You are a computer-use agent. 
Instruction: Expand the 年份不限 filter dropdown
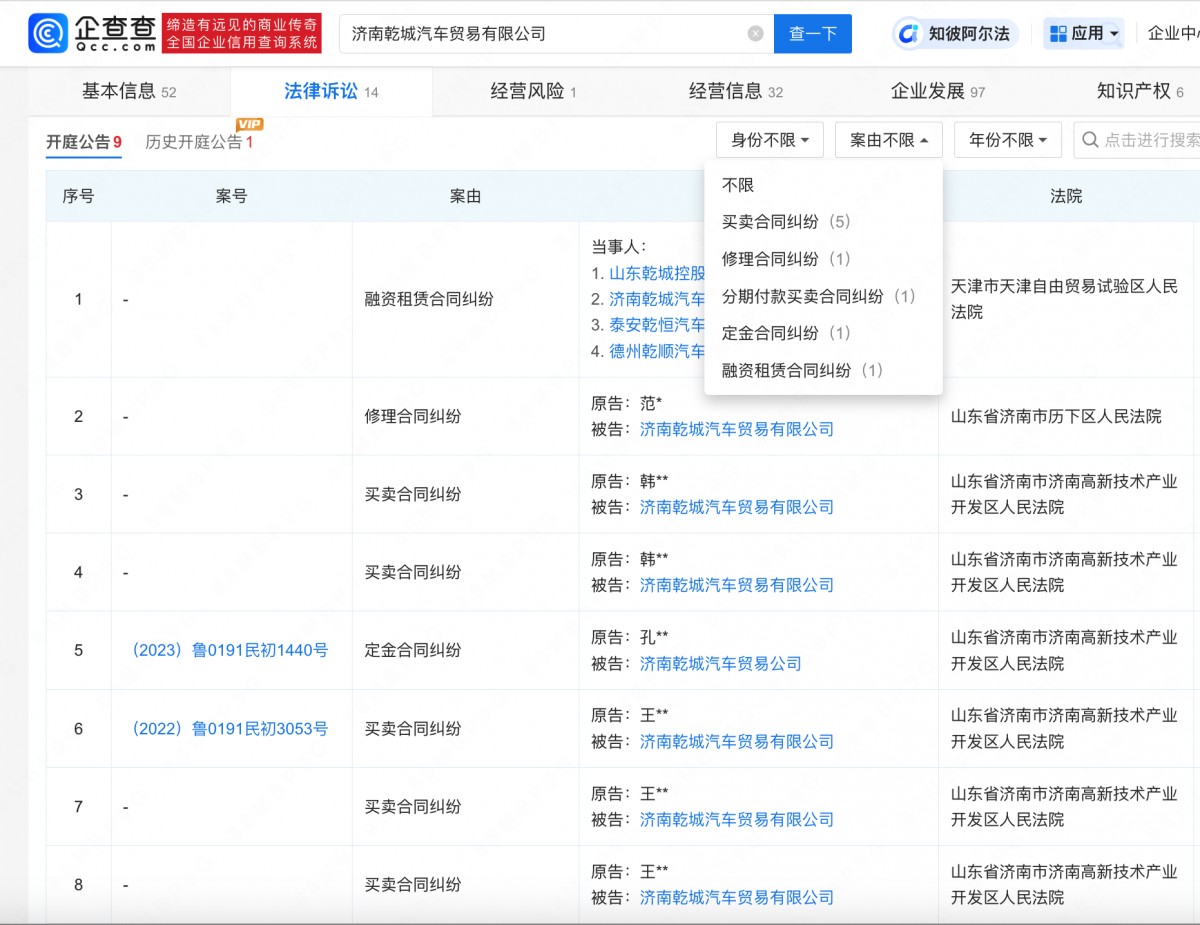coord(1007,140)
